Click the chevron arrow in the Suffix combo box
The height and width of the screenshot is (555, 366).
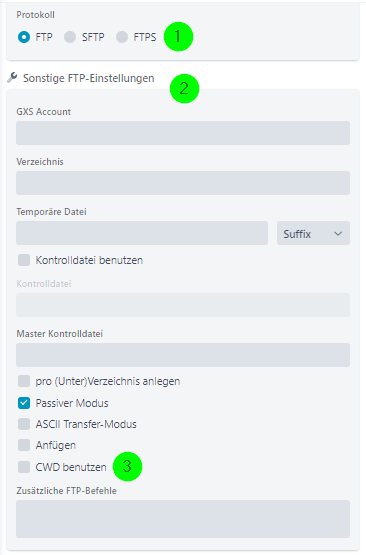pos(338,234)
